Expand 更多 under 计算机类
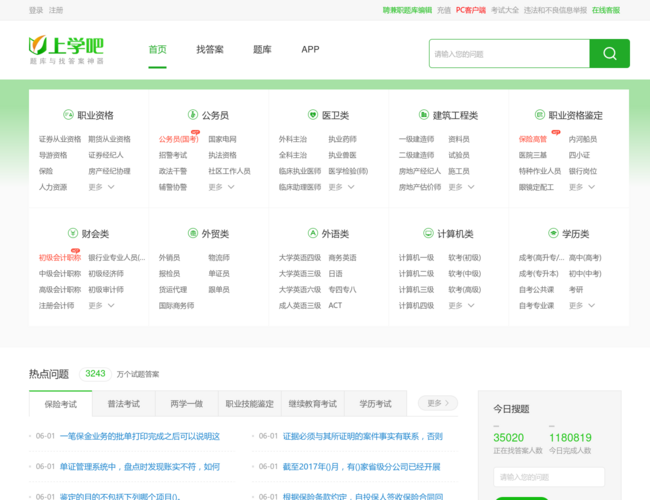 click(461, 306)
